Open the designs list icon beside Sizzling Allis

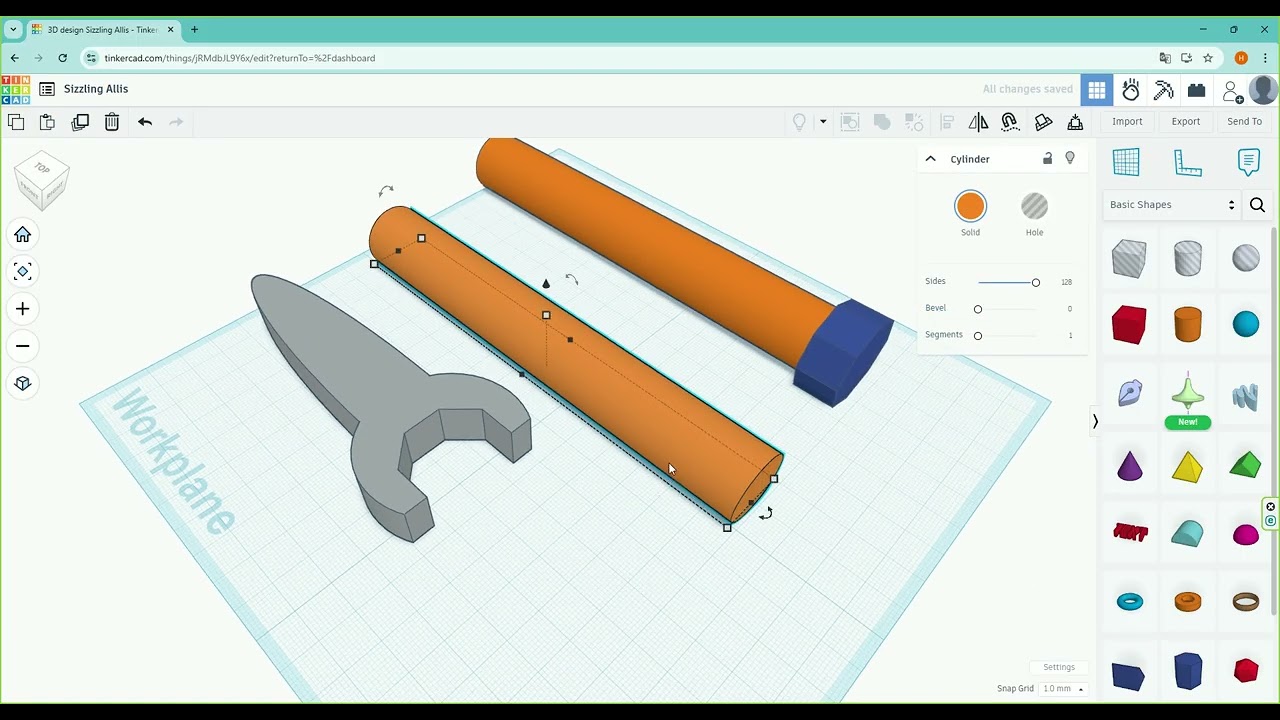(x=47, y=89)
